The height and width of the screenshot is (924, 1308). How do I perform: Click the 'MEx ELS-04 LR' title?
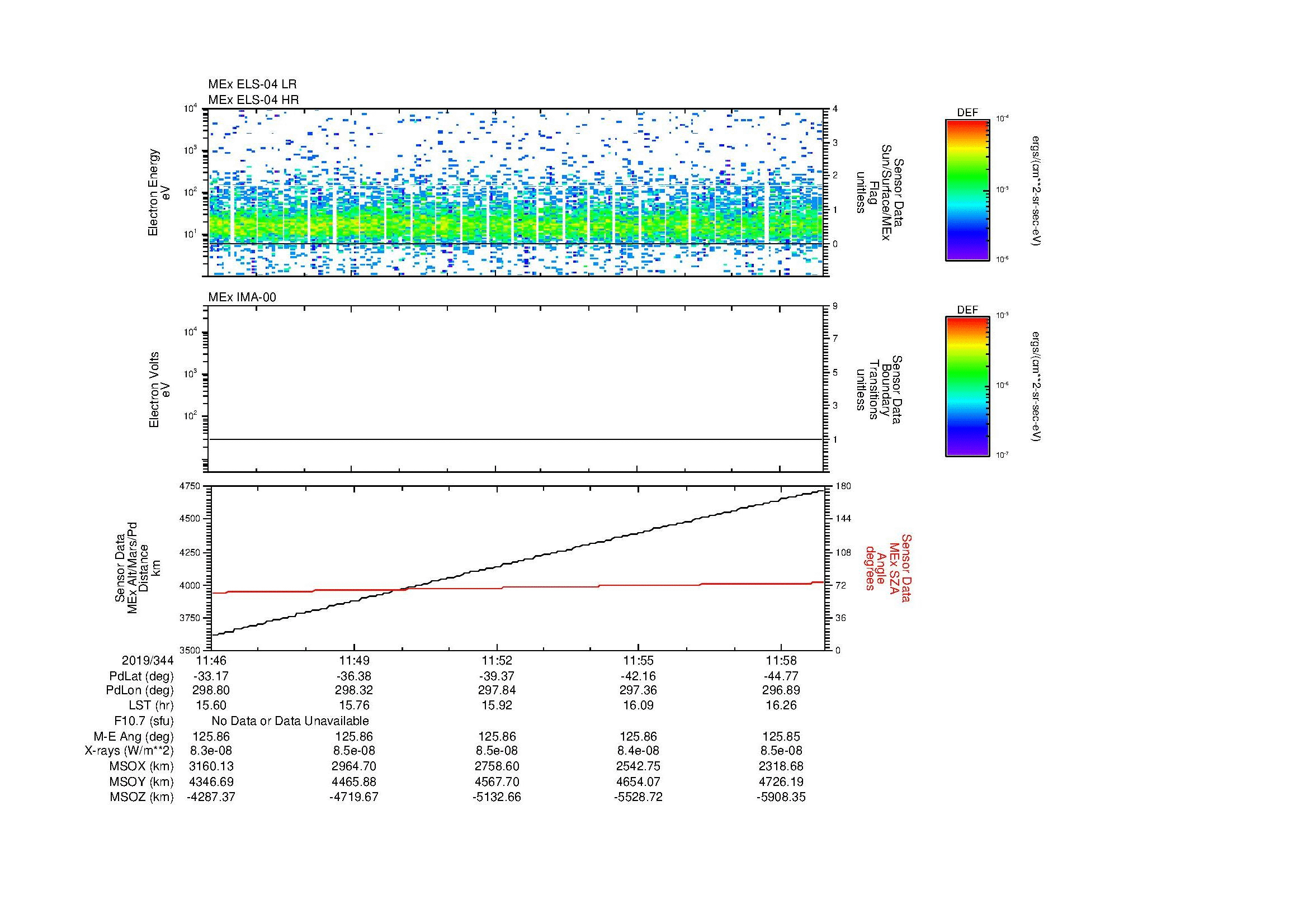coord(252,84)
